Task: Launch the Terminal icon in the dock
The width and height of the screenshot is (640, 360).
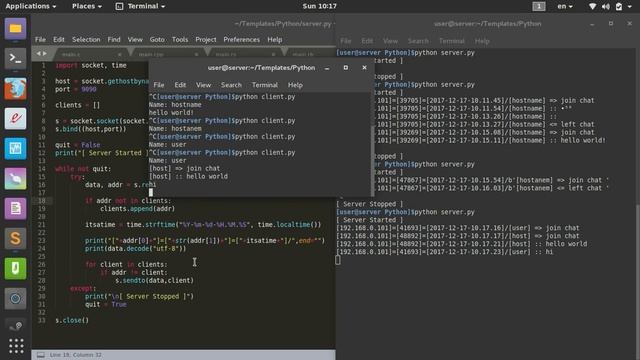Action: tap(16, 58)
